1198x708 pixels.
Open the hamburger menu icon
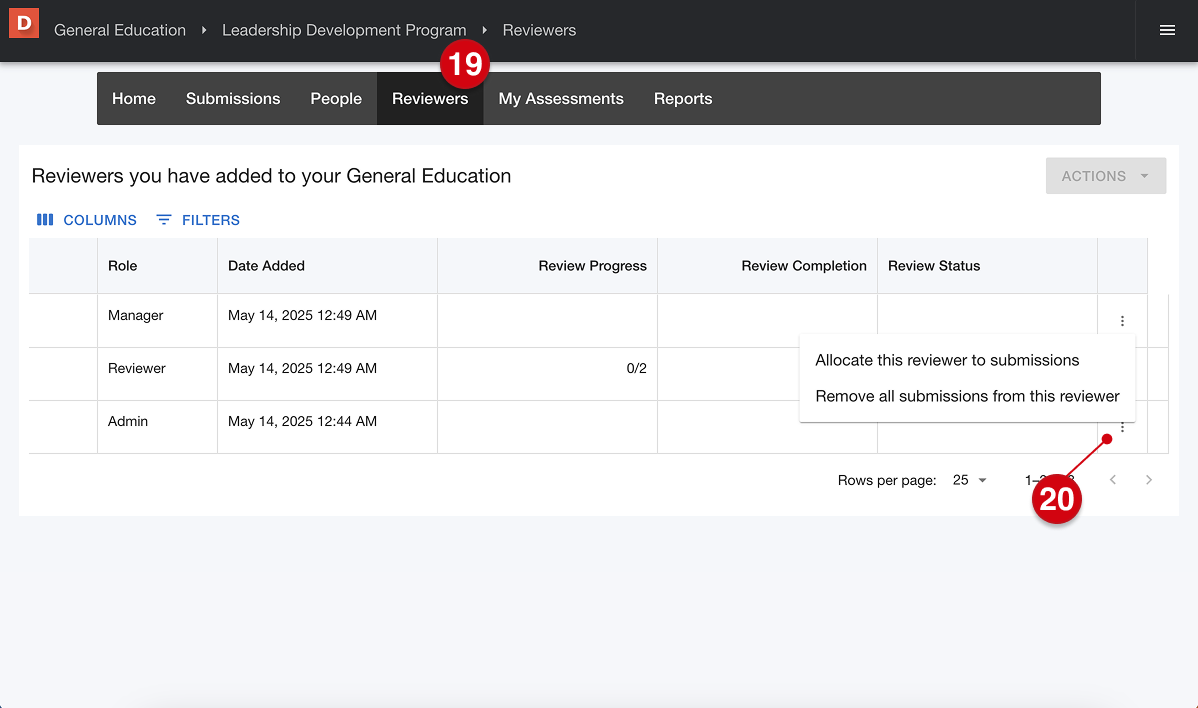pyautogui.click(x=1167, y=31)
